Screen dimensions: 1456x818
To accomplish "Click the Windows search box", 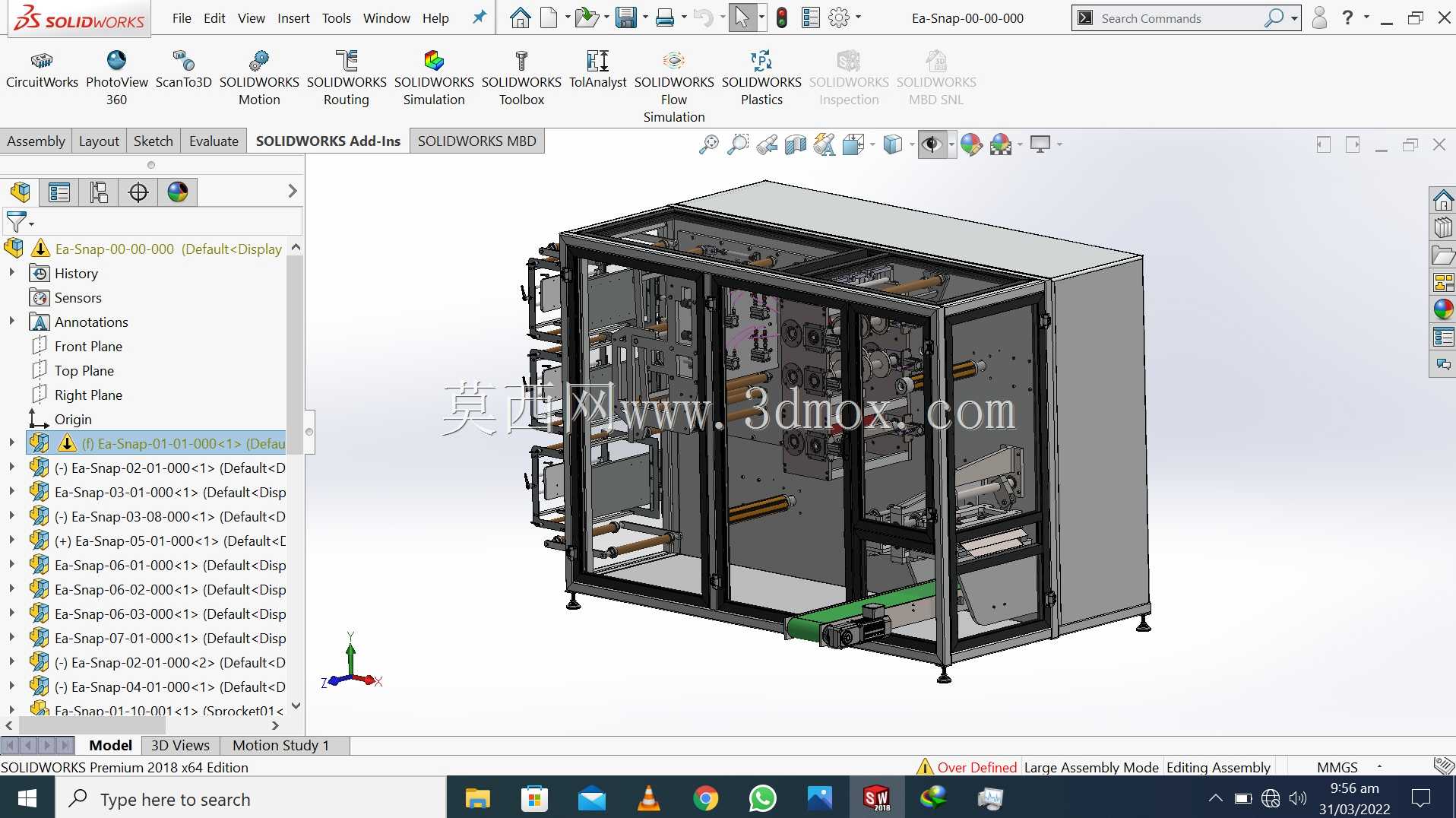I will coord(251,799).
